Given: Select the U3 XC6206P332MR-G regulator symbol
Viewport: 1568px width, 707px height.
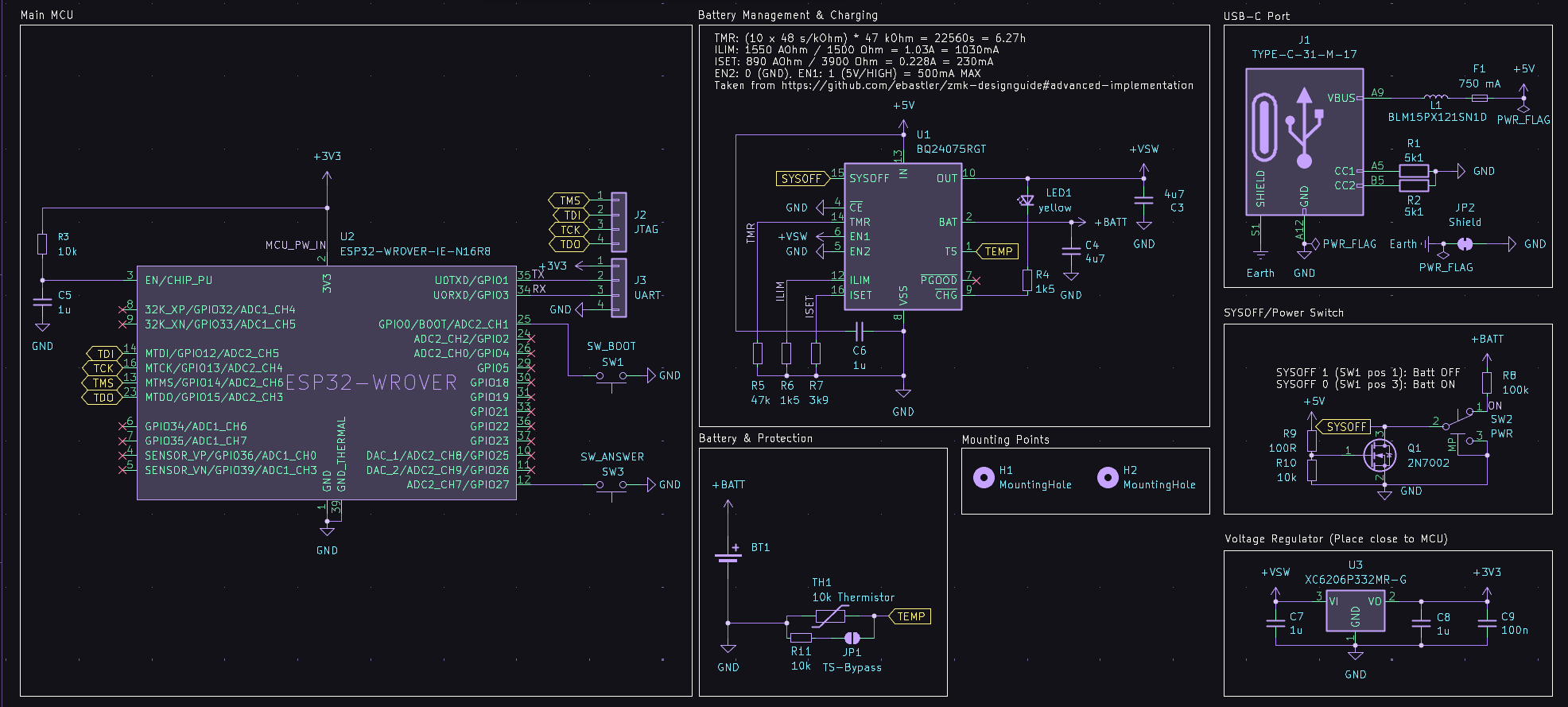Looking at the screenshot, I should coord(1356,611).
